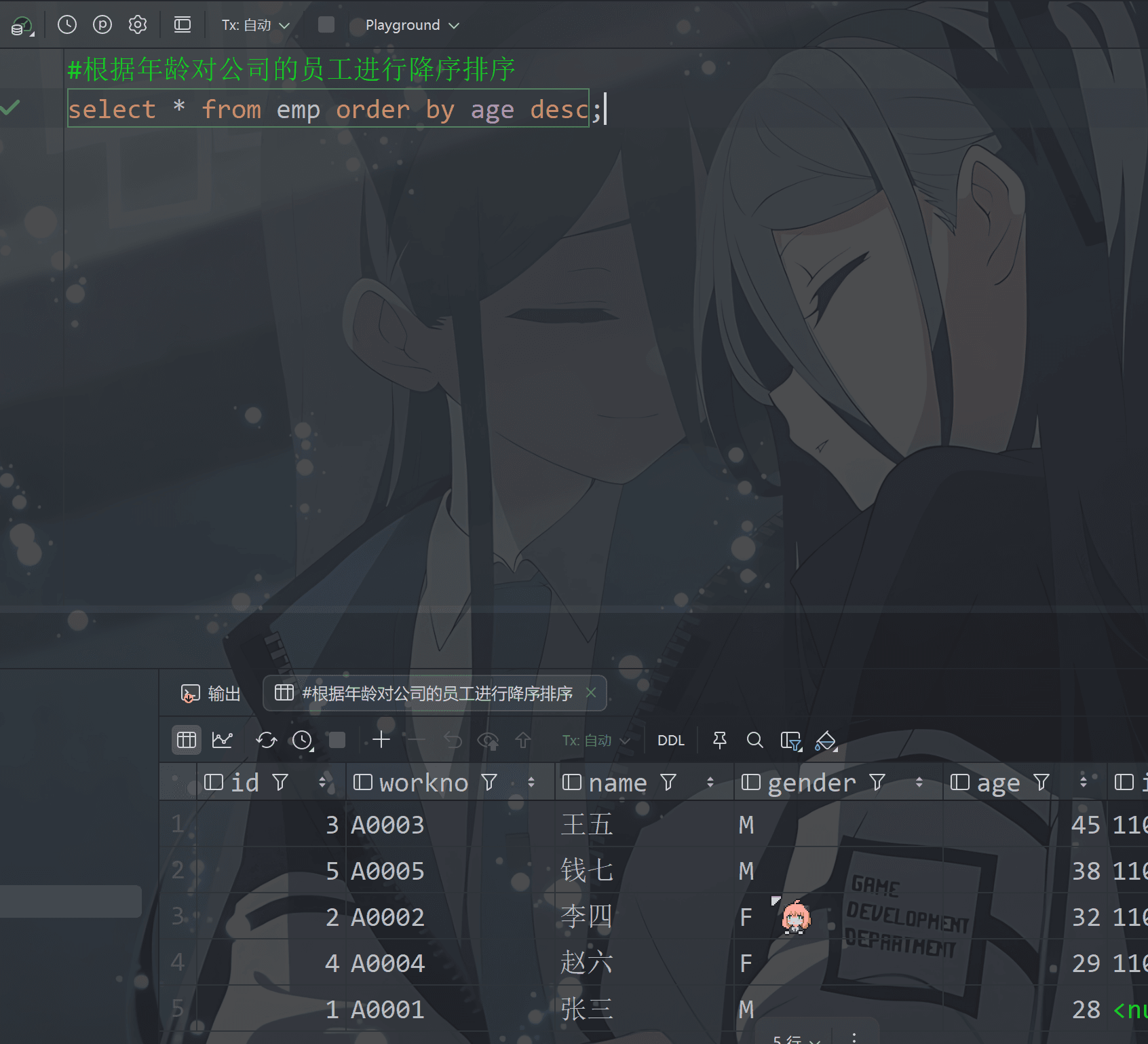Switch to the 输出 output tab
The image size is (1148, 1044).
click(x=211, y=693)
